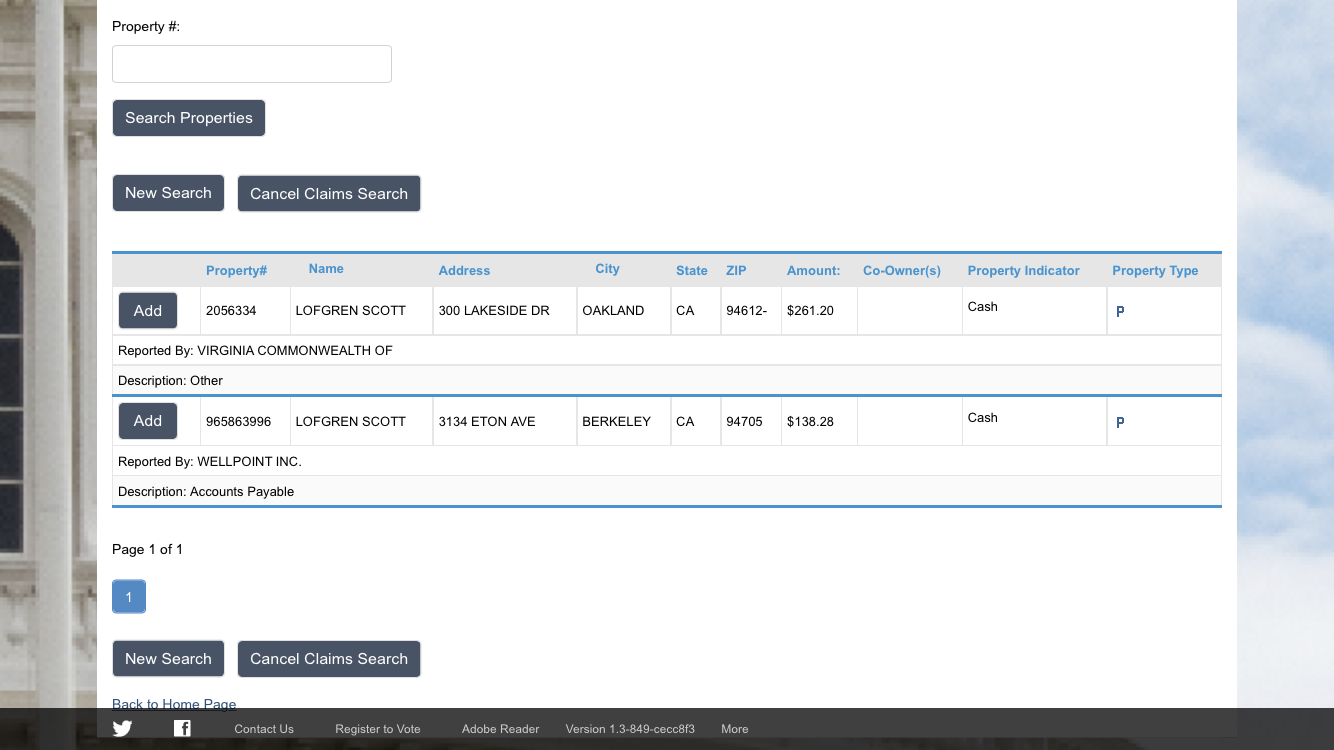Sort by ZIP column header
This screenshot has width=1334, height=750.
736,271
